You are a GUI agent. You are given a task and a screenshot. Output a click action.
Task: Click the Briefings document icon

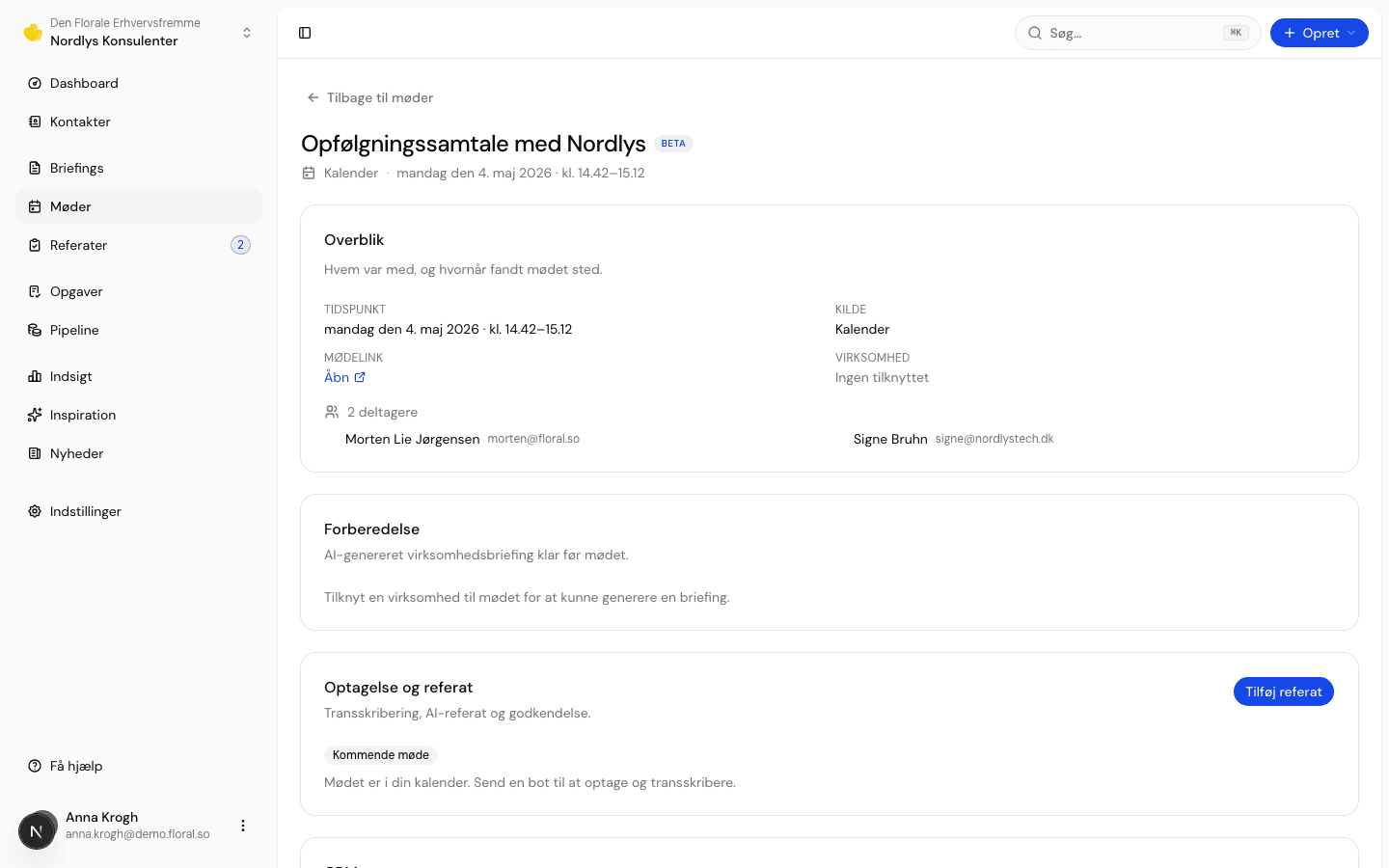(x=35, y=168)
